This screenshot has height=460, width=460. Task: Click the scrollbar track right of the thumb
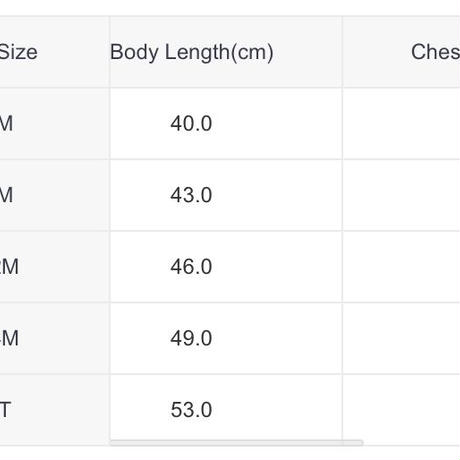pyautogui.click(x=412, y=443)
